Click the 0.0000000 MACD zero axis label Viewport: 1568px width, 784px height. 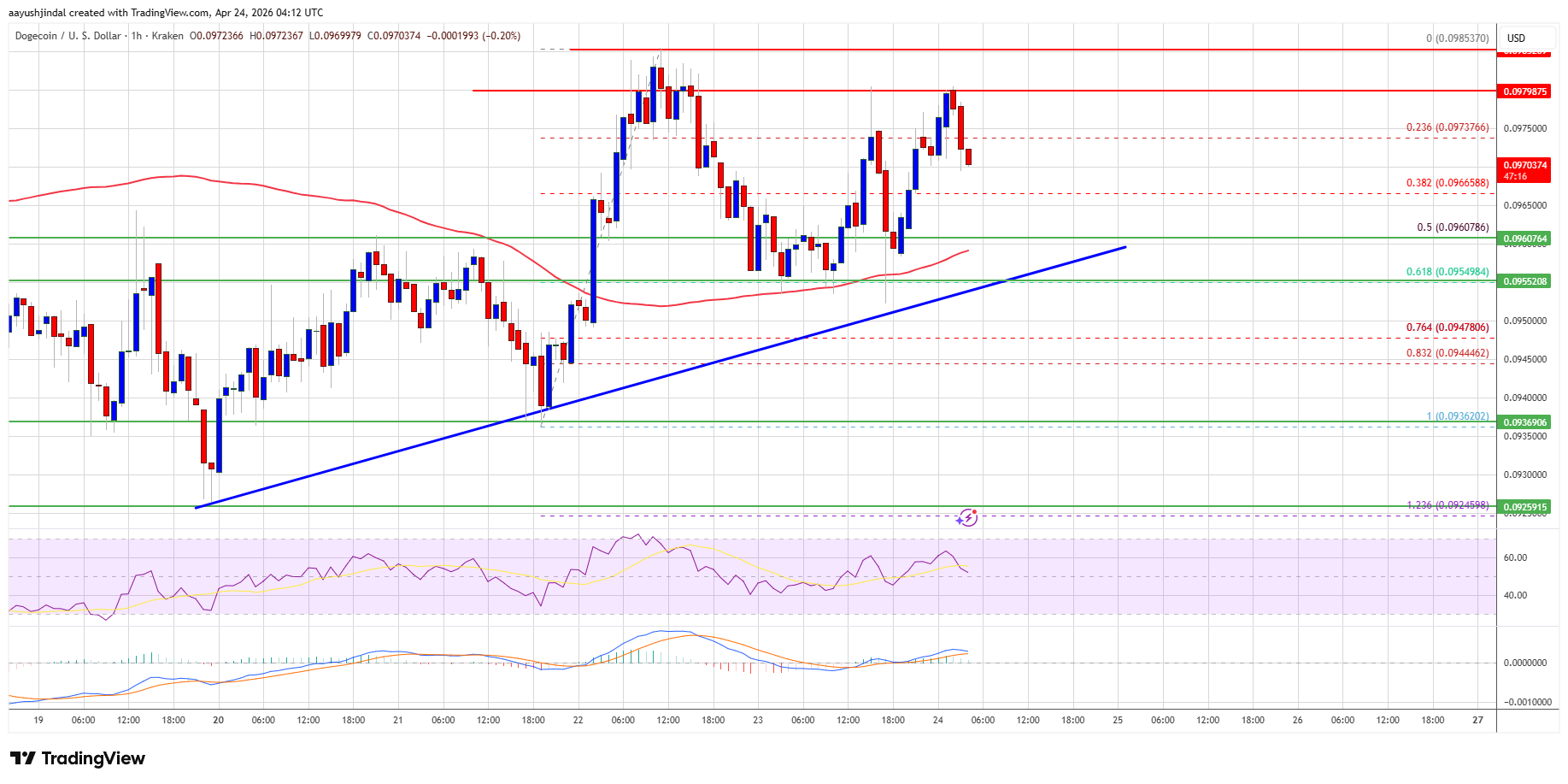pyautogui.click(x=1524, y=663)
